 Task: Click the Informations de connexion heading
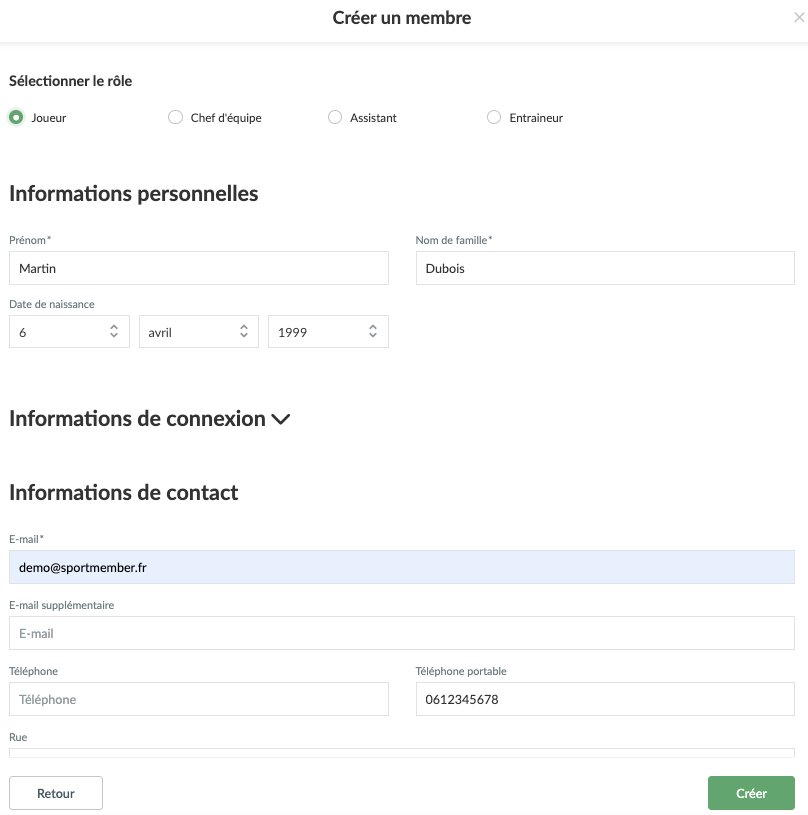[x=137, y=419]
